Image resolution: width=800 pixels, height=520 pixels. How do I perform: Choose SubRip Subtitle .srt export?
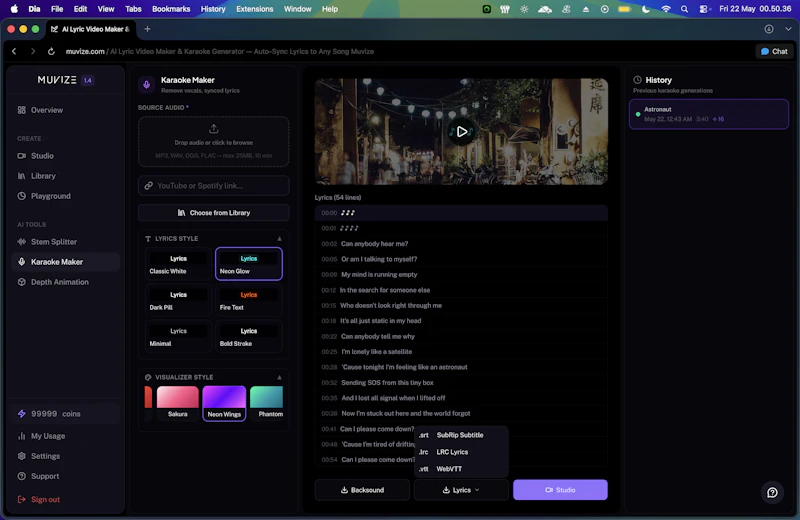[461, 435]
